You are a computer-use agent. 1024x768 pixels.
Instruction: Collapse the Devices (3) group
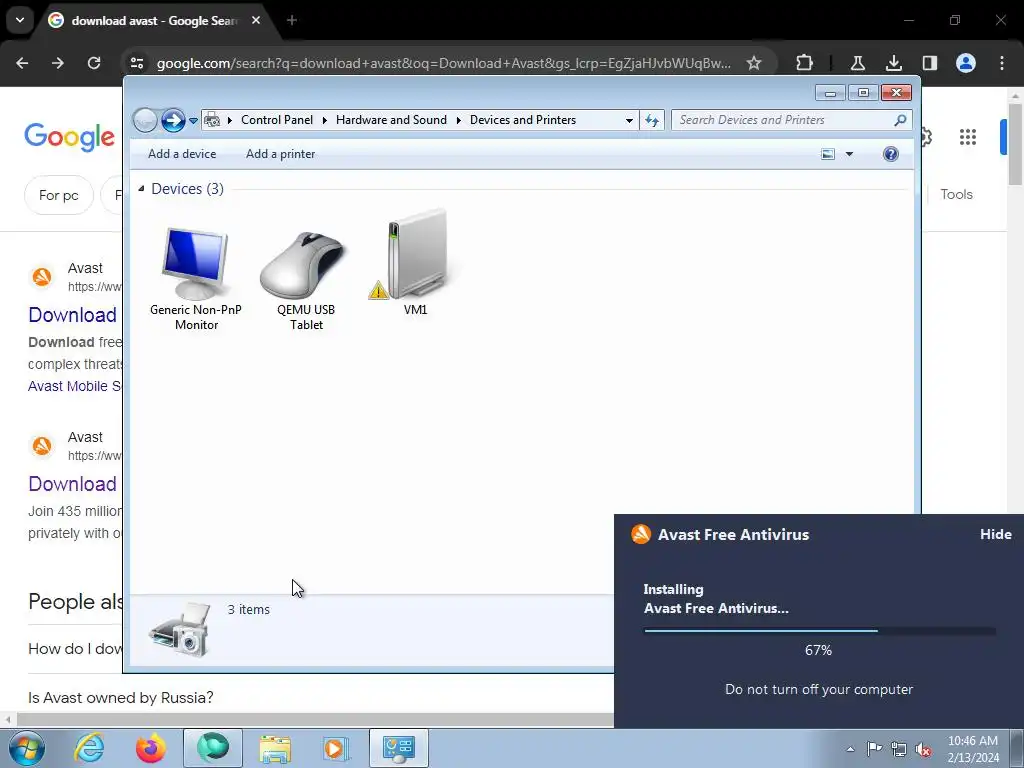pos(141,189)
